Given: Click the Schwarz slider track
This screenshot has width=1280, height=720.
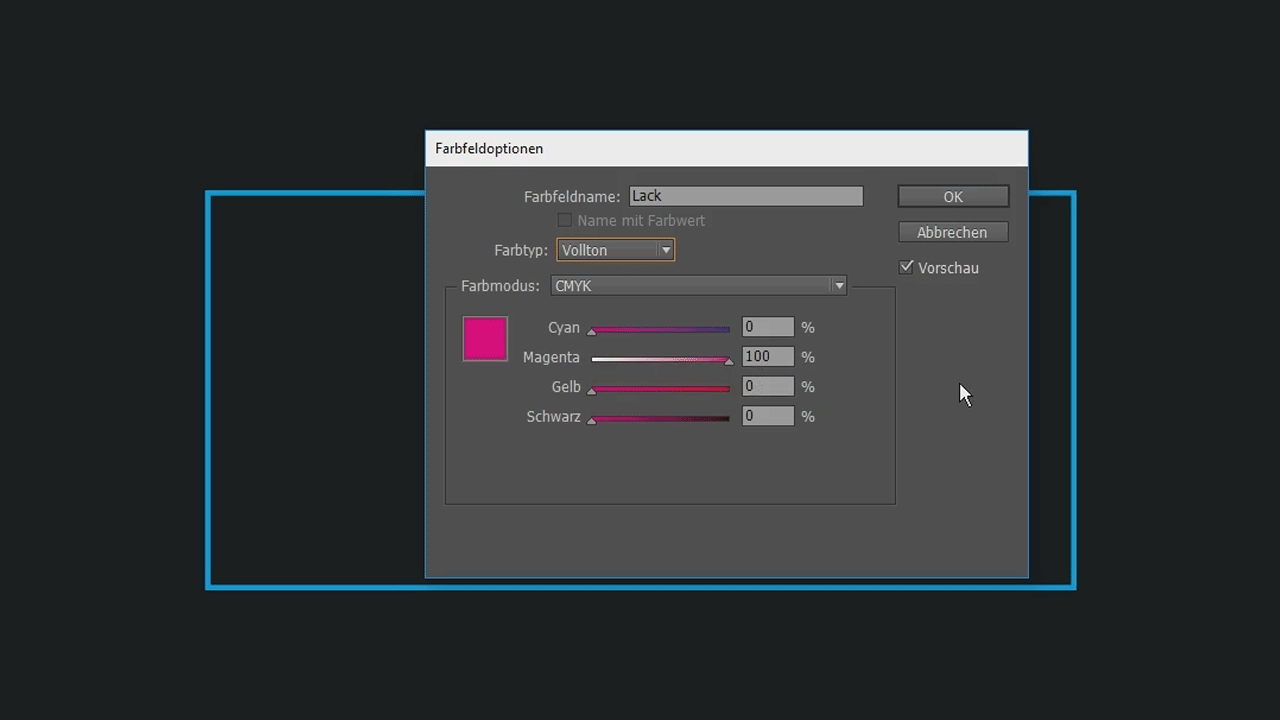Looking at the screenshot, I should [660, 418].
